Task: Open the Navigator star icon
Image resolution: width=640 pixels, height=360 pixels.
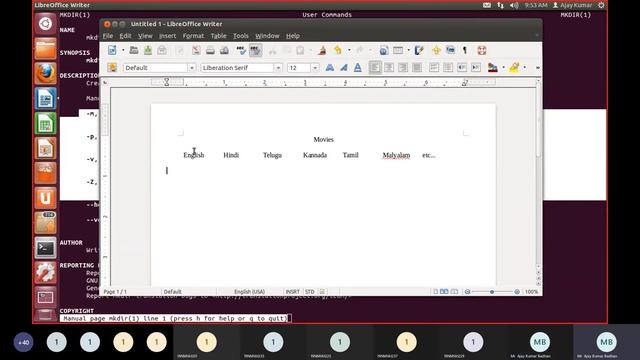Action: (x=436, y=50)
